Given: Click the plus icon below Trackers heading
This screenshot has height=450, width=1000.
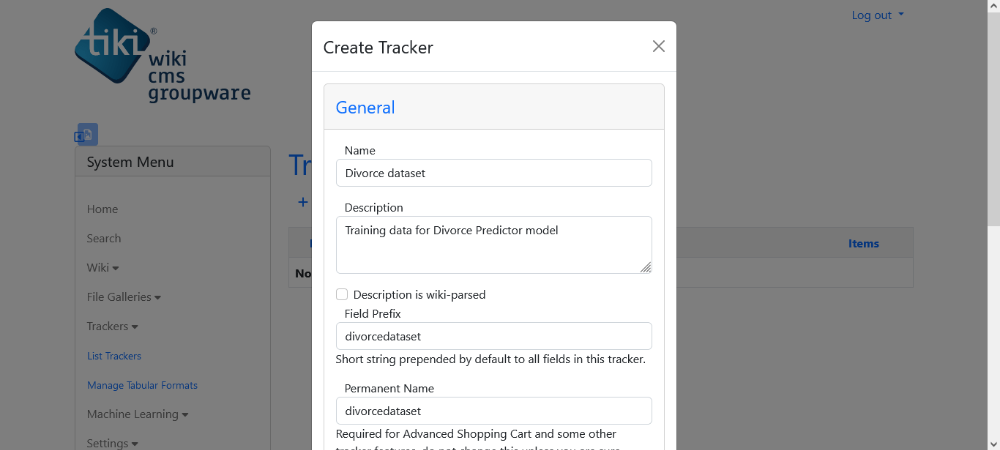Looking at the screenshot, I should [303, 202].
